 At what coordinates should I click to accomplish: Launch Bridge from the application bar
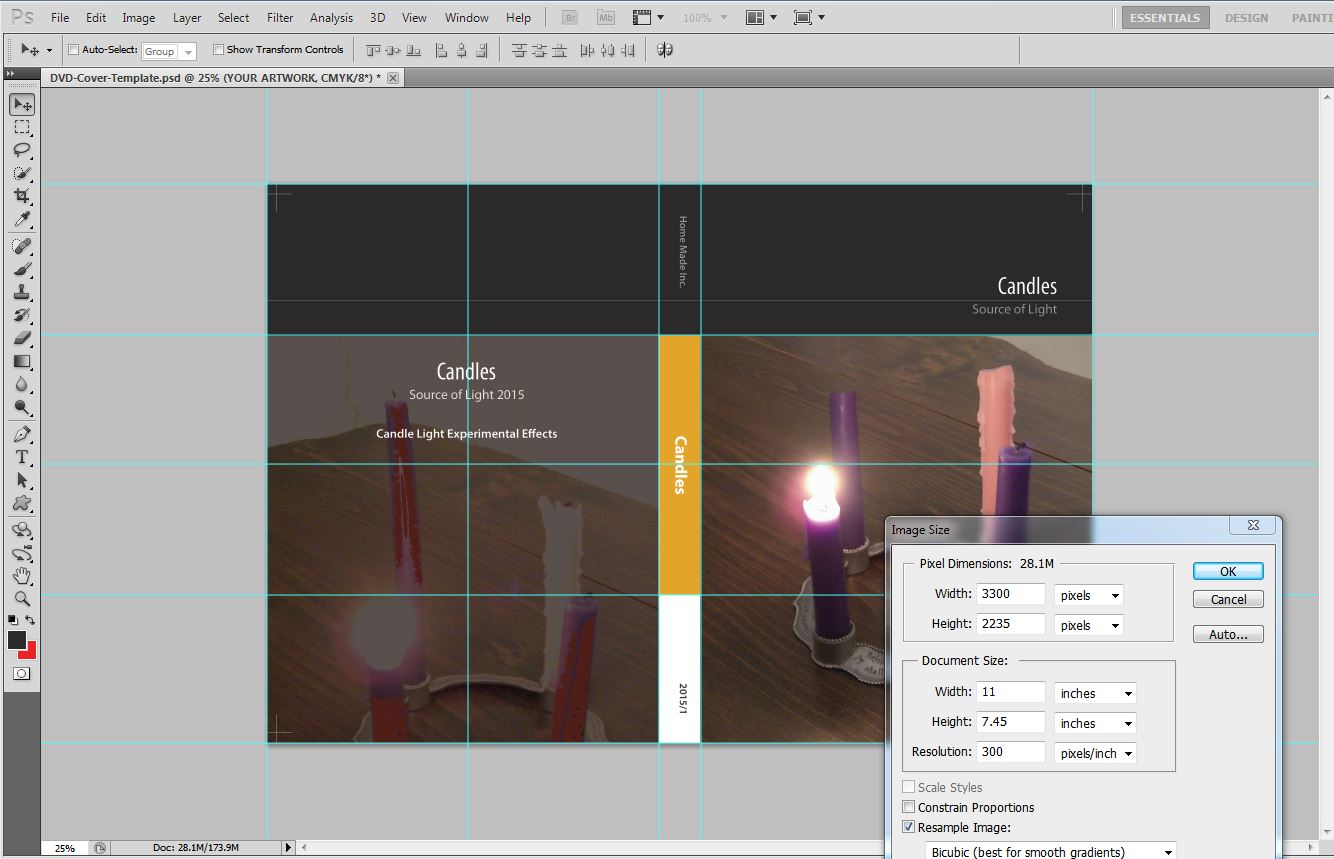[570, 18]
